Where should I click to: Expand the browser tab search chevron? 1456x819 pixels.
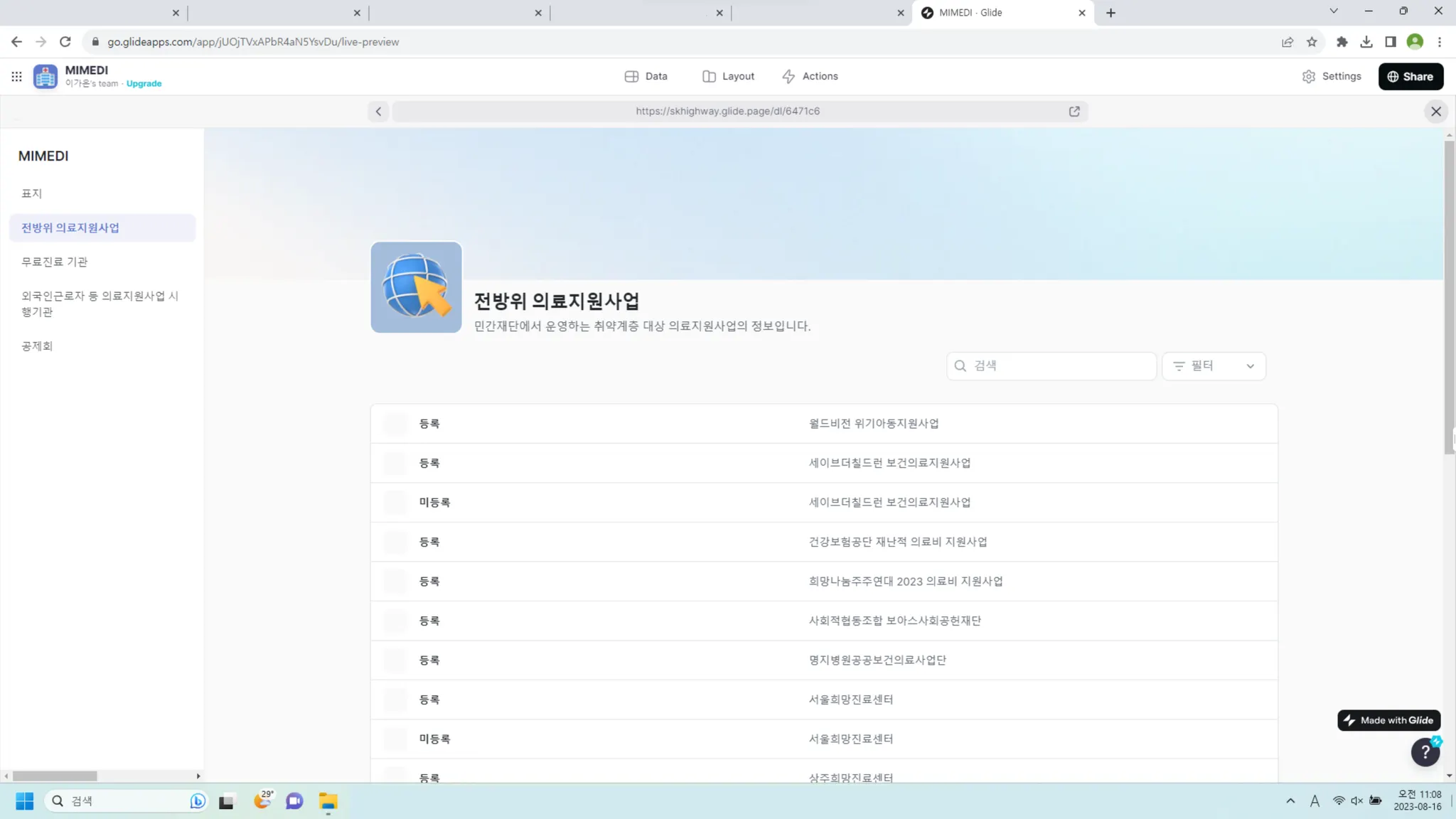tap(1334, 11)
